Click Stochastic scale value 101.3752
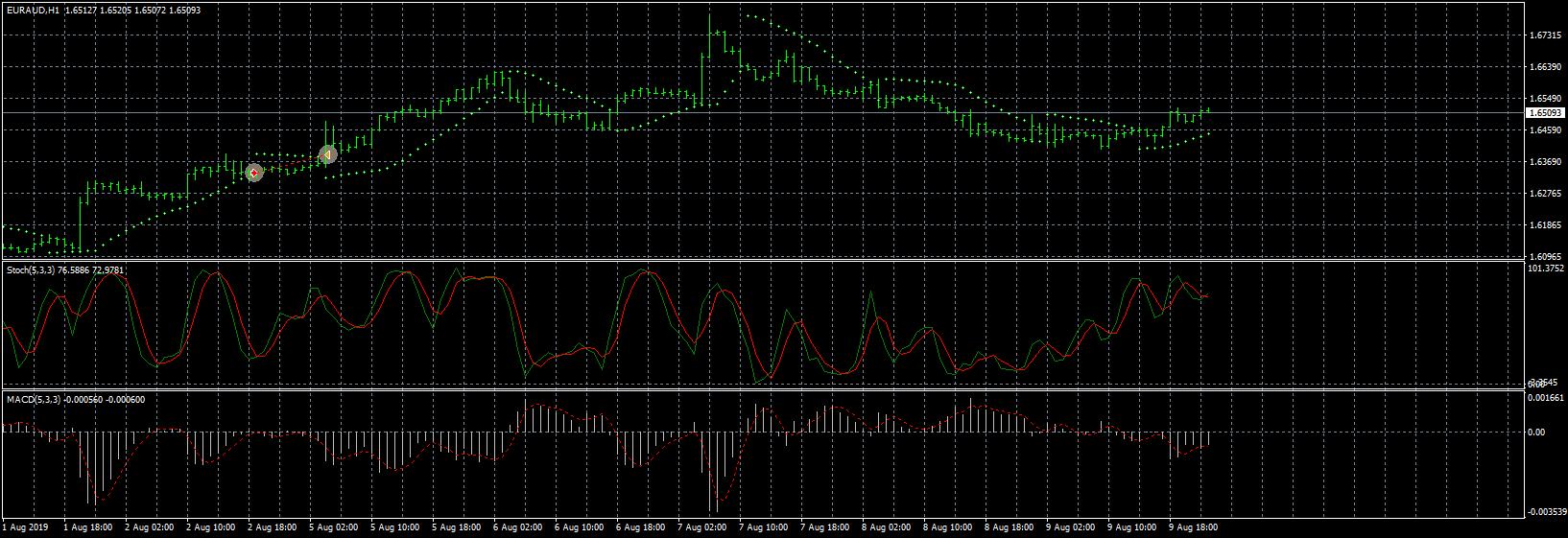The height and width of the screenshot is (538, 1568). [1545, 269]
